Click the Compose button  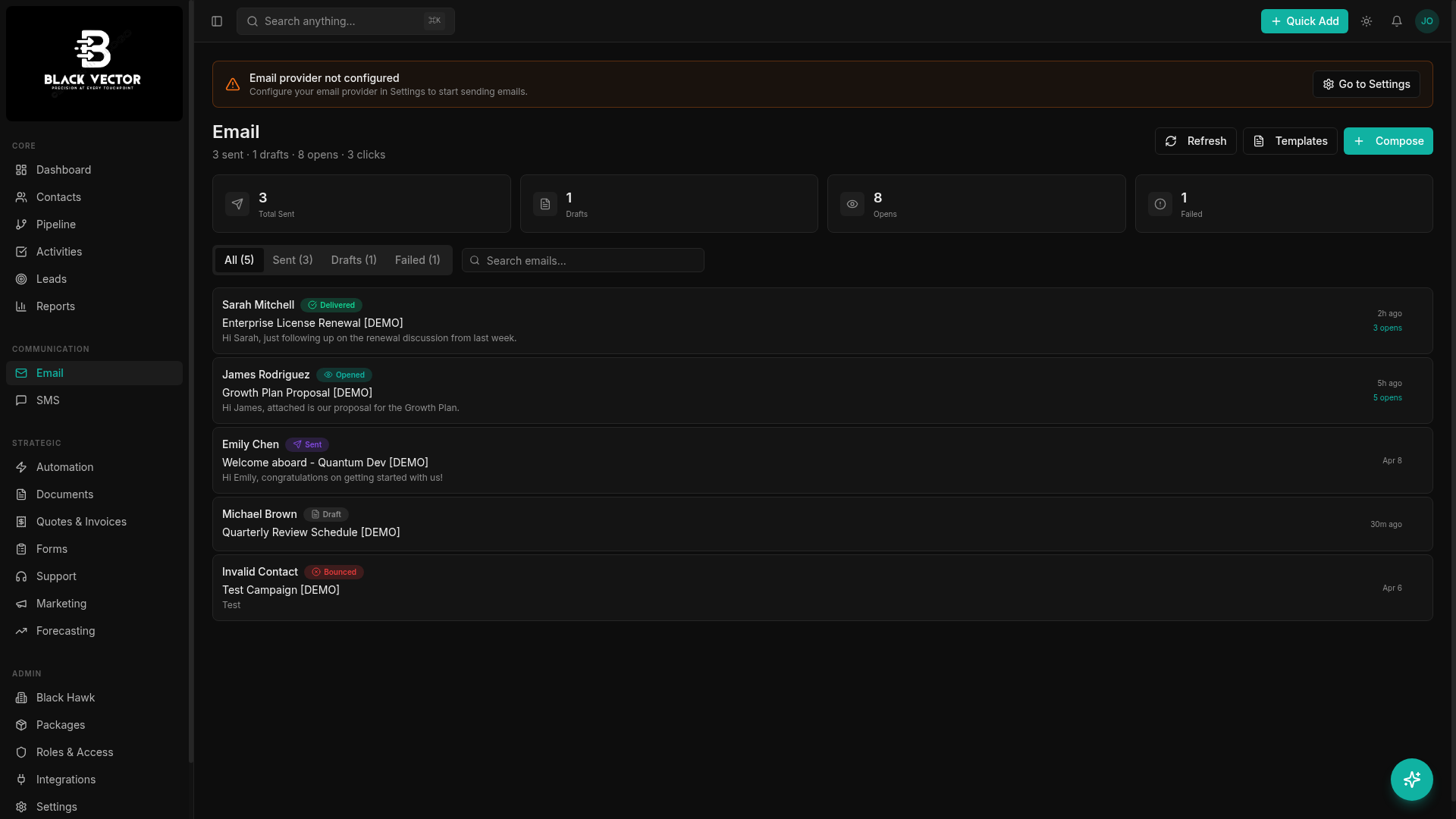[x=1389, y=141]
